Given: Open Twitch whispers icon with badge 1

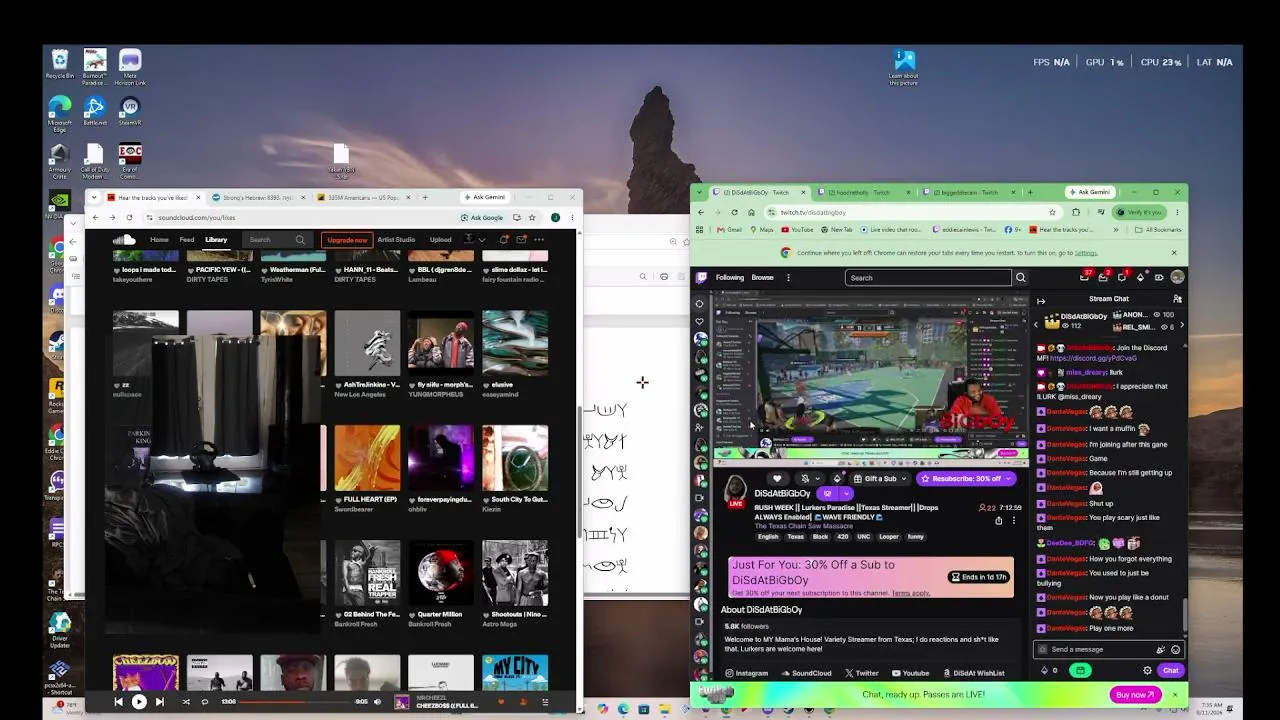Looking at the screenshot, I should point(1123,277).
